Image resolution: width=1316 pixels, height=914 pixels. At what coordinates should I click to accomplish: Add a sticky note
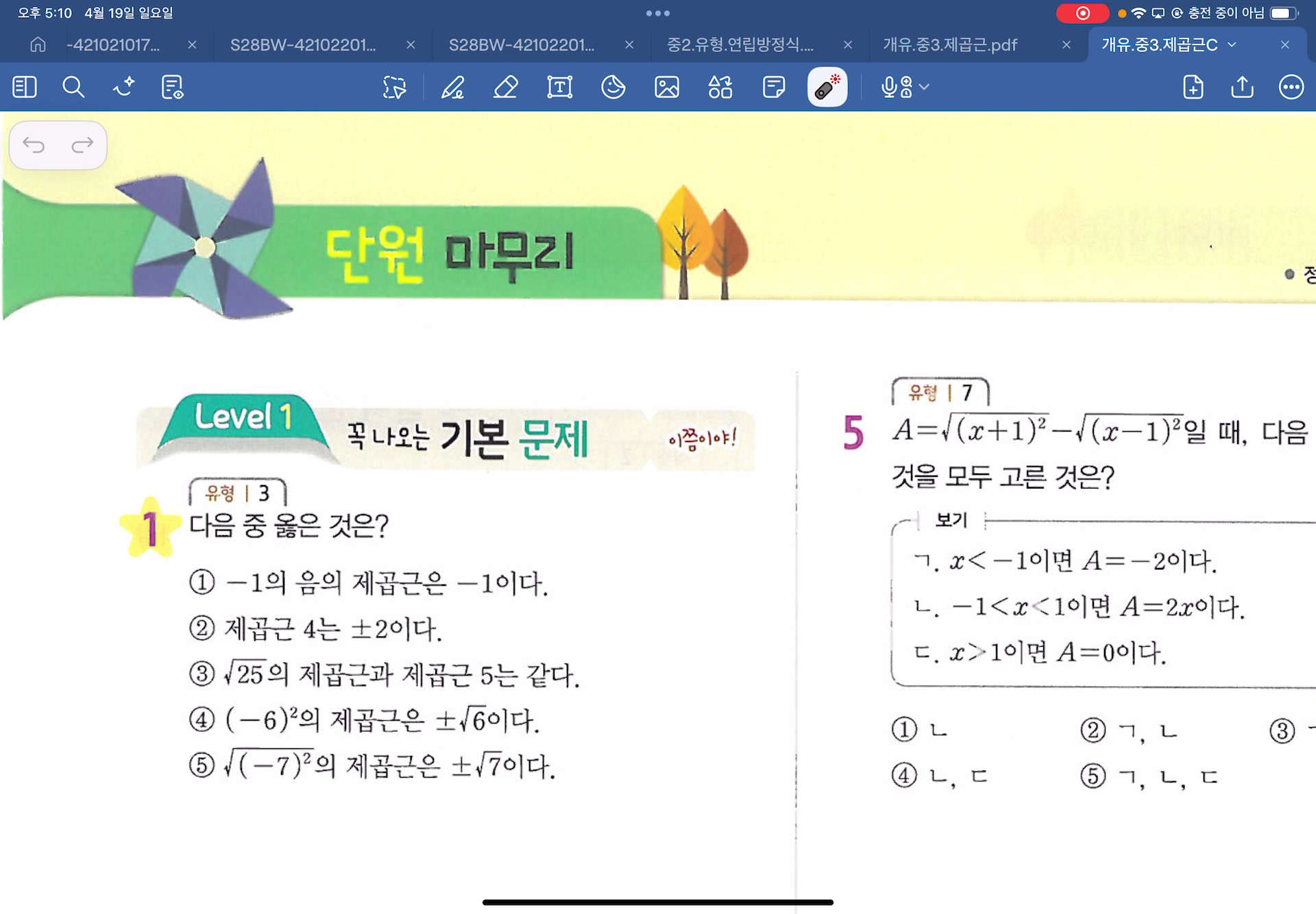(x=774, y=87)
